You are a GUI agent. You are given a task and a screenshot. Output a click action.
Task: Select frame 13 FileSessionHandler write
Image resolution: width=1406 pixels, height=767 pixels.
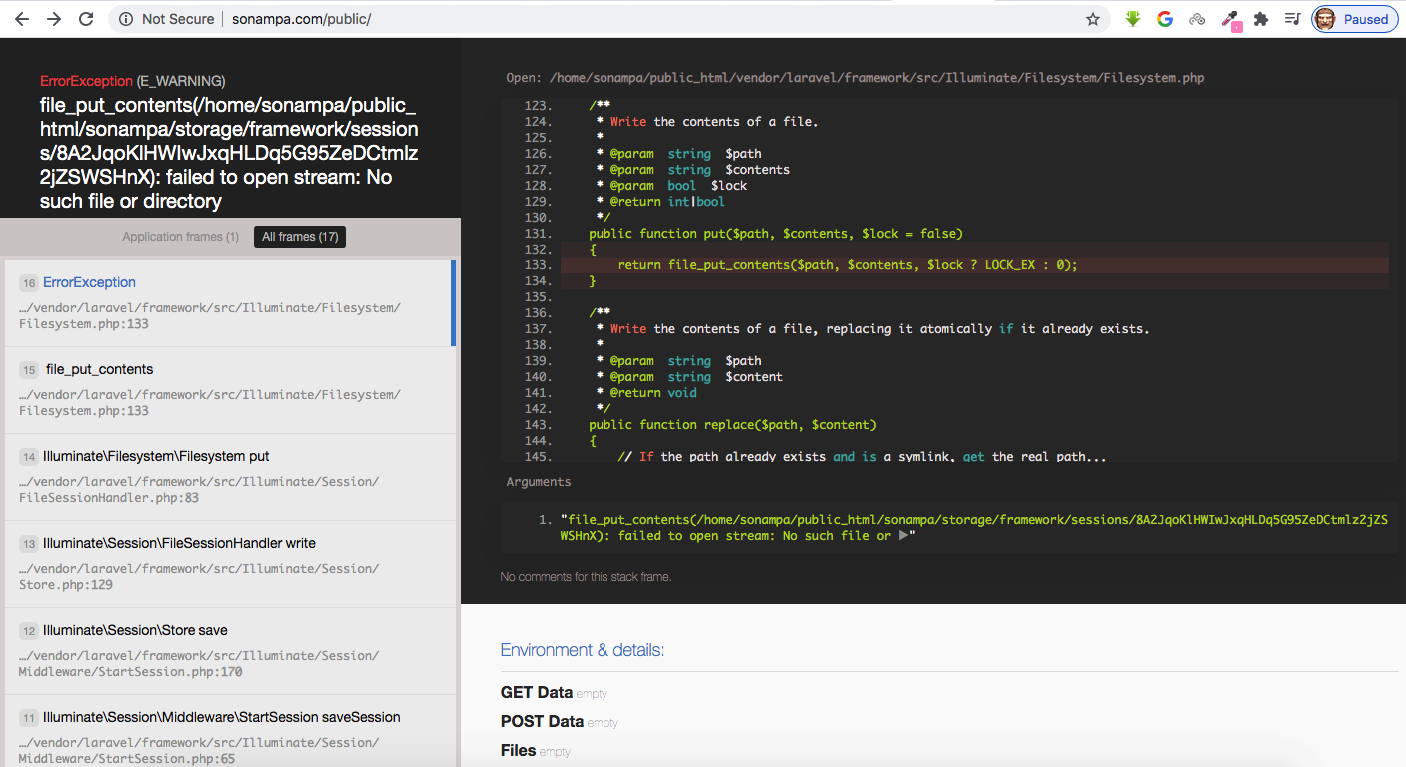tap(228, 564)
